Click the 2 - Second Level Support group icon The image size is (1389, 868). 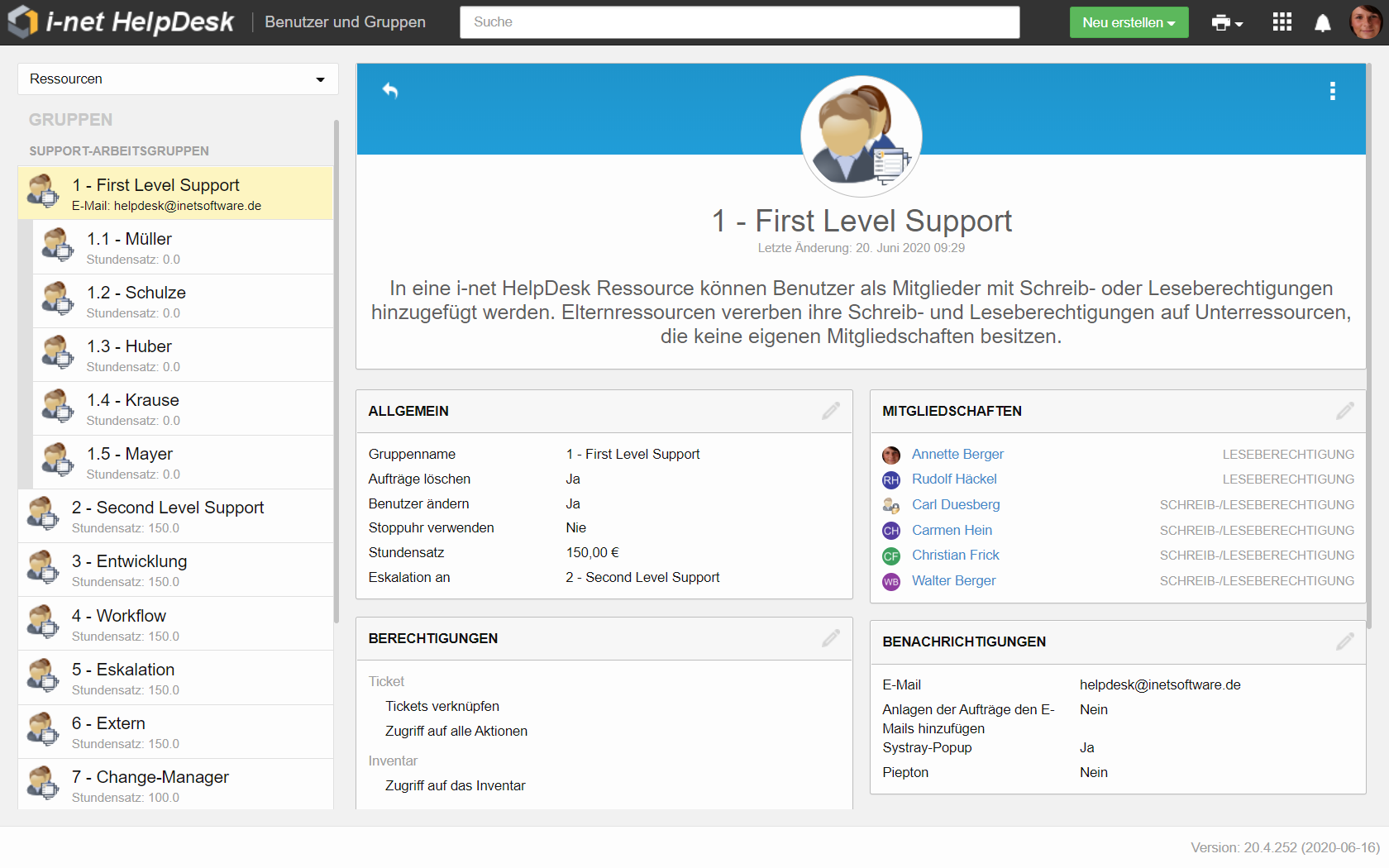click(43, 514)
